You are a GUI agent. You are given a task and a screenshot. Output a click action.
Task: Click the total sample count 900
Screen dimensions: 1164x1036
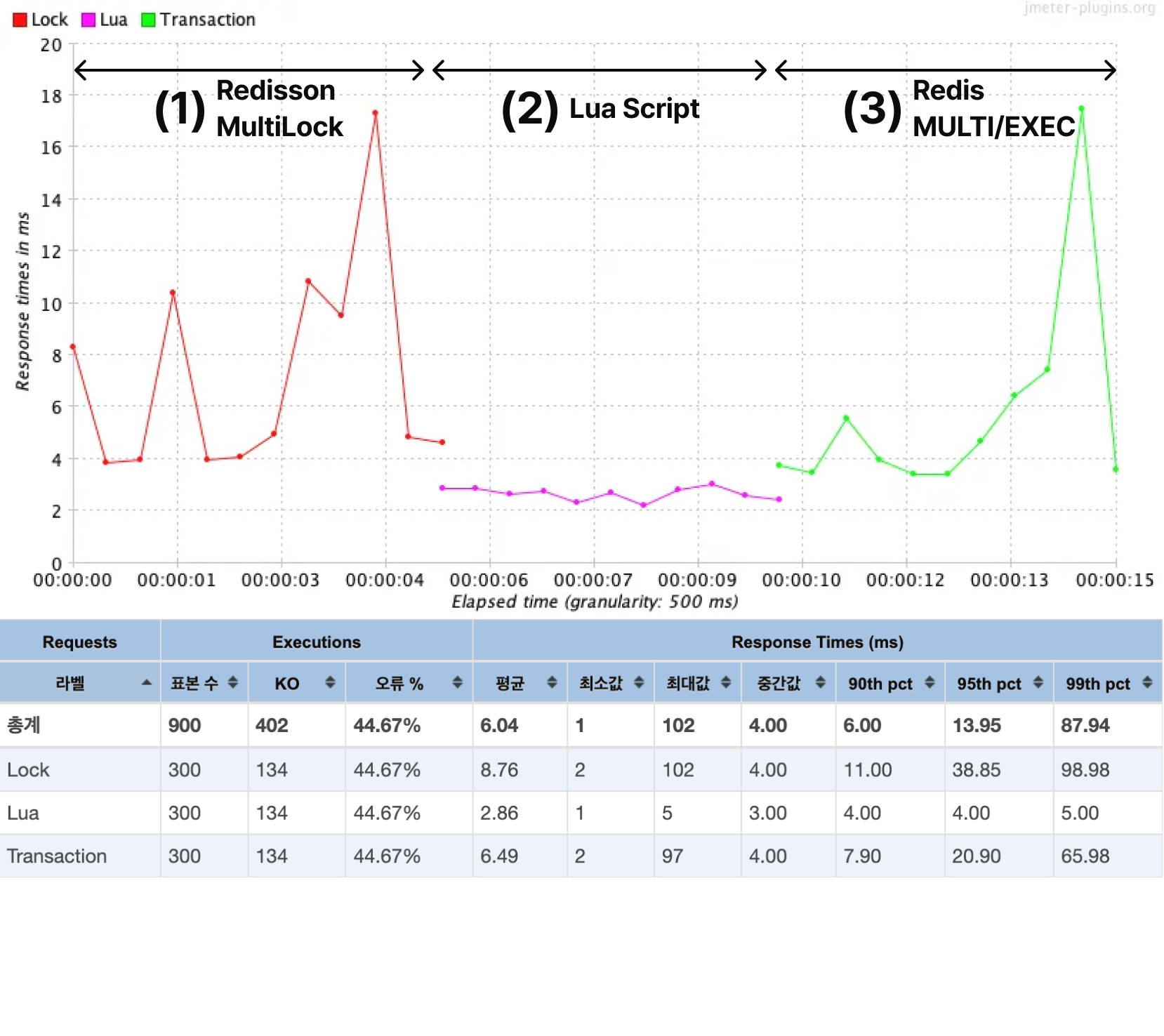185,726
